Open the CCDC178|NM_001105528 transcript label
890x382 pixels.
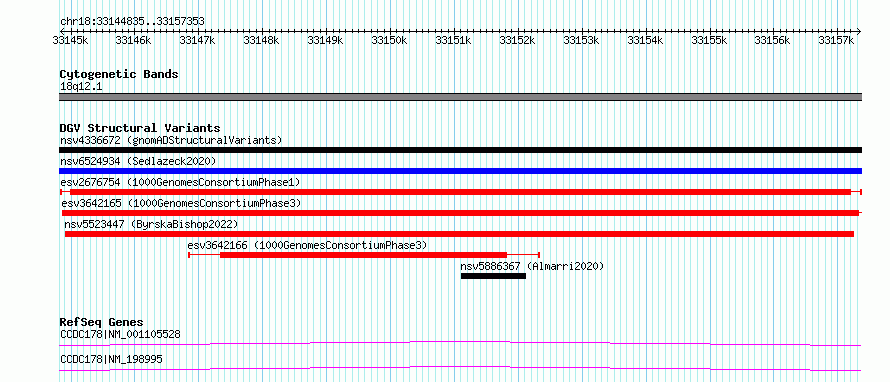pos(120,334)
